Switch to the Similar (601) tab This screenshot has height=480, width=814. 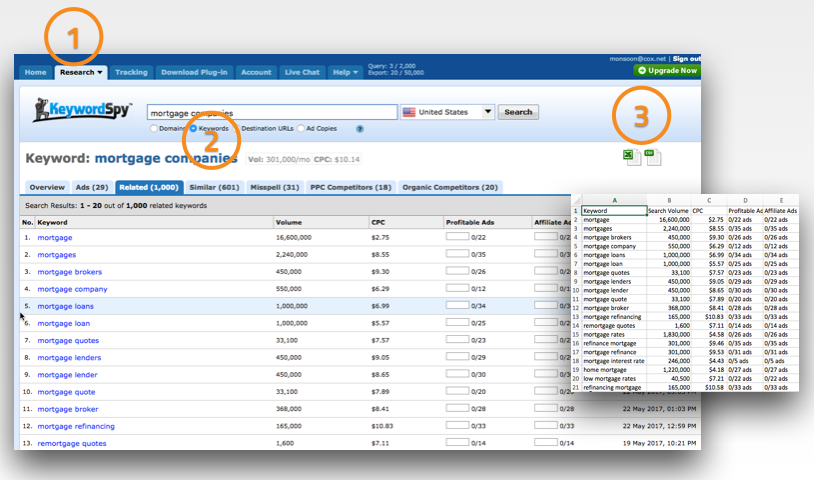[x=215, y=187]
